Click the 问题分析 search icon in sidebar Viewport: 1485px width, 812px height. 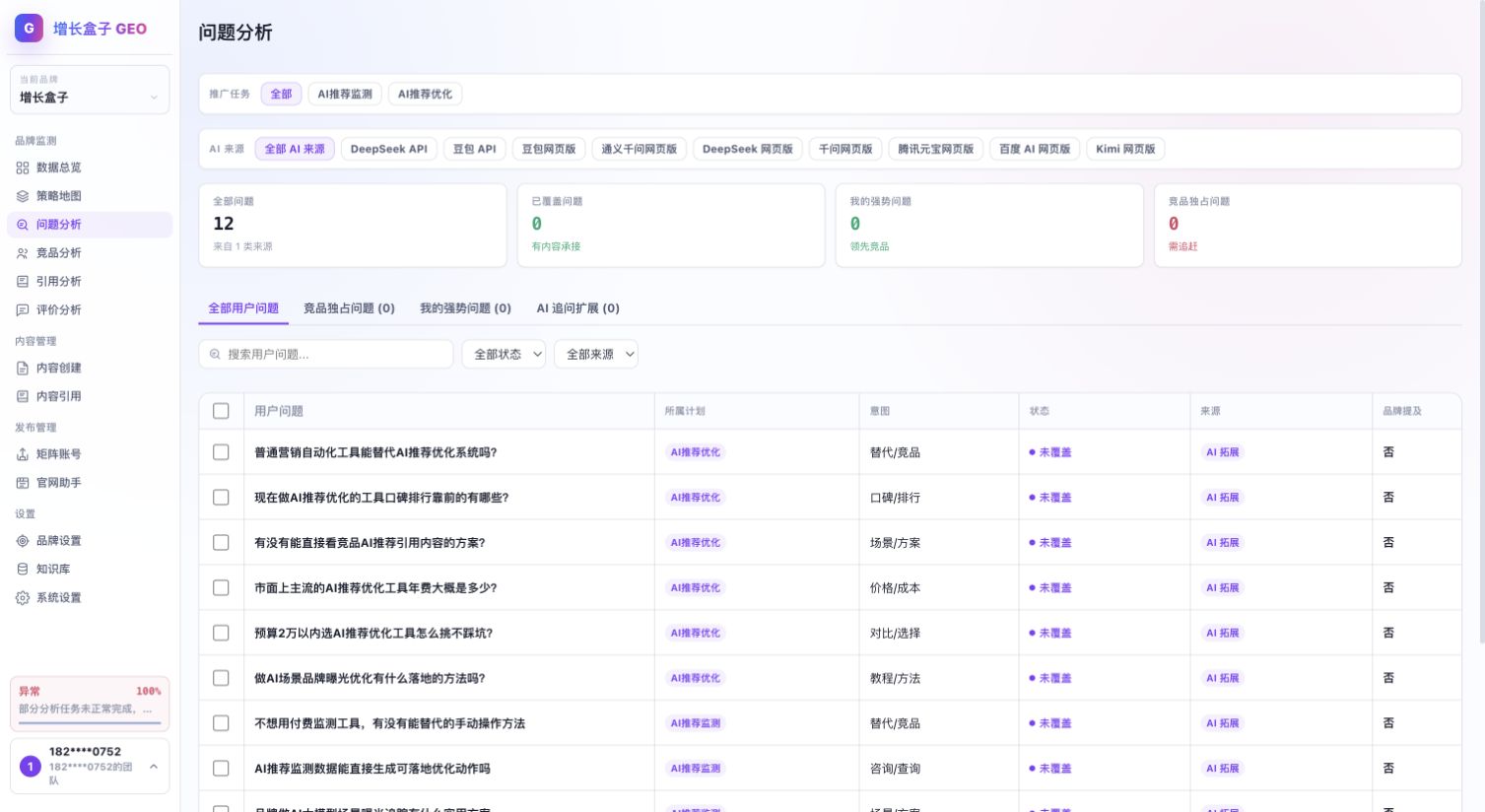pyautogui.click(x=23, y=225)
